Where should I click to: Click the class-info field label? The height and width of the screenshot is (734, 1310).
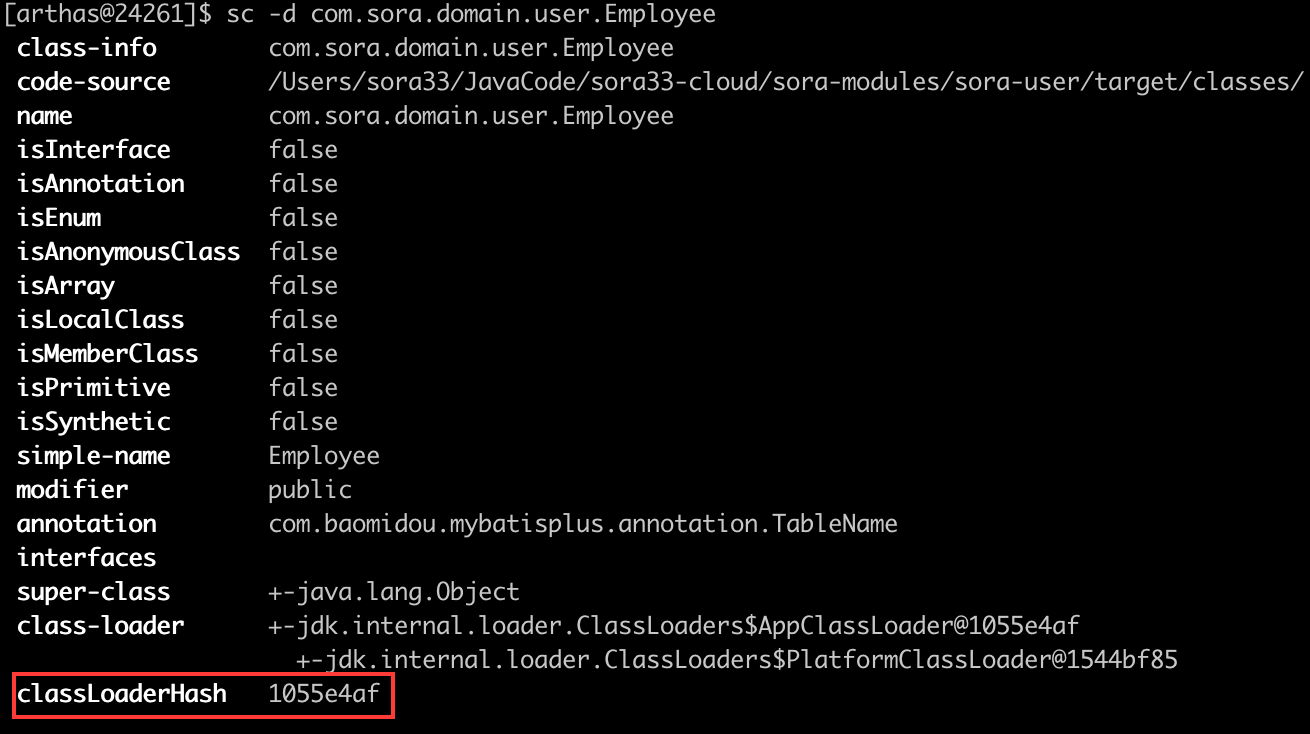(x=87, y=48)
